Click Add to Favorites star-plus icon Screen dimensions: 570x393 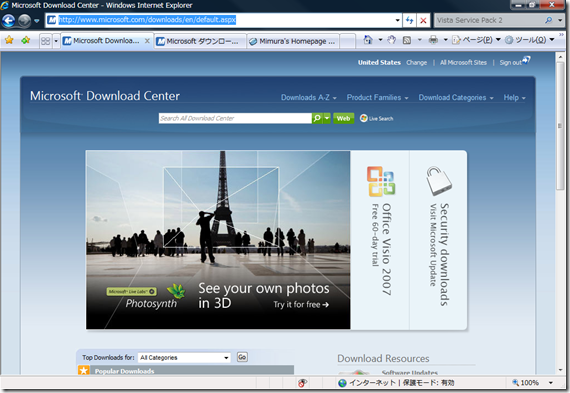[25, 40]
